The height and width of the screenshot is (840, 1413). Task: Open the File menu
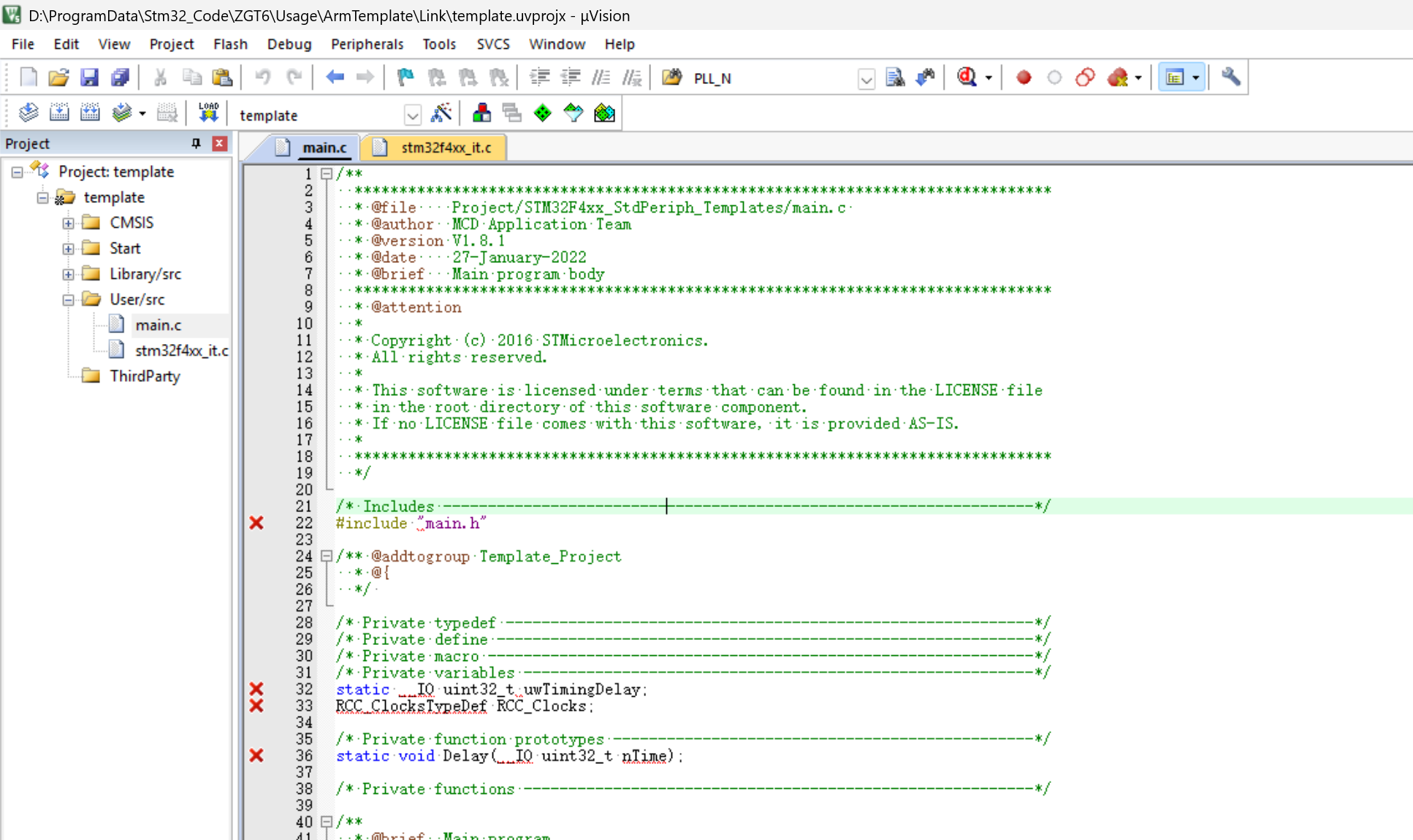(23, 44)
